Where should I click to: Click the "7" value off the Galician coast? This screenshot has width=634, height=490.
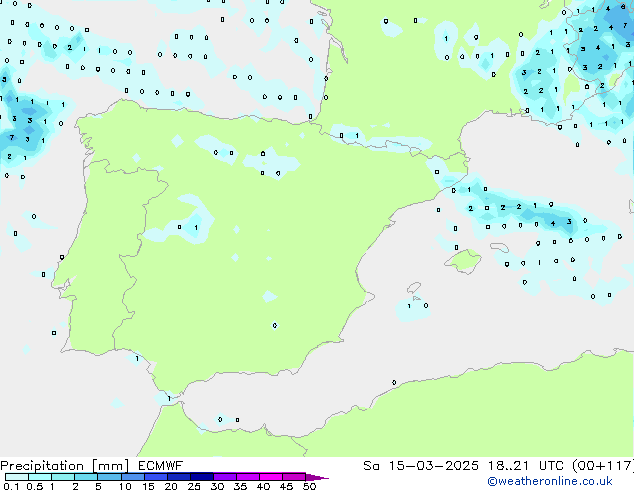[12, 137]
